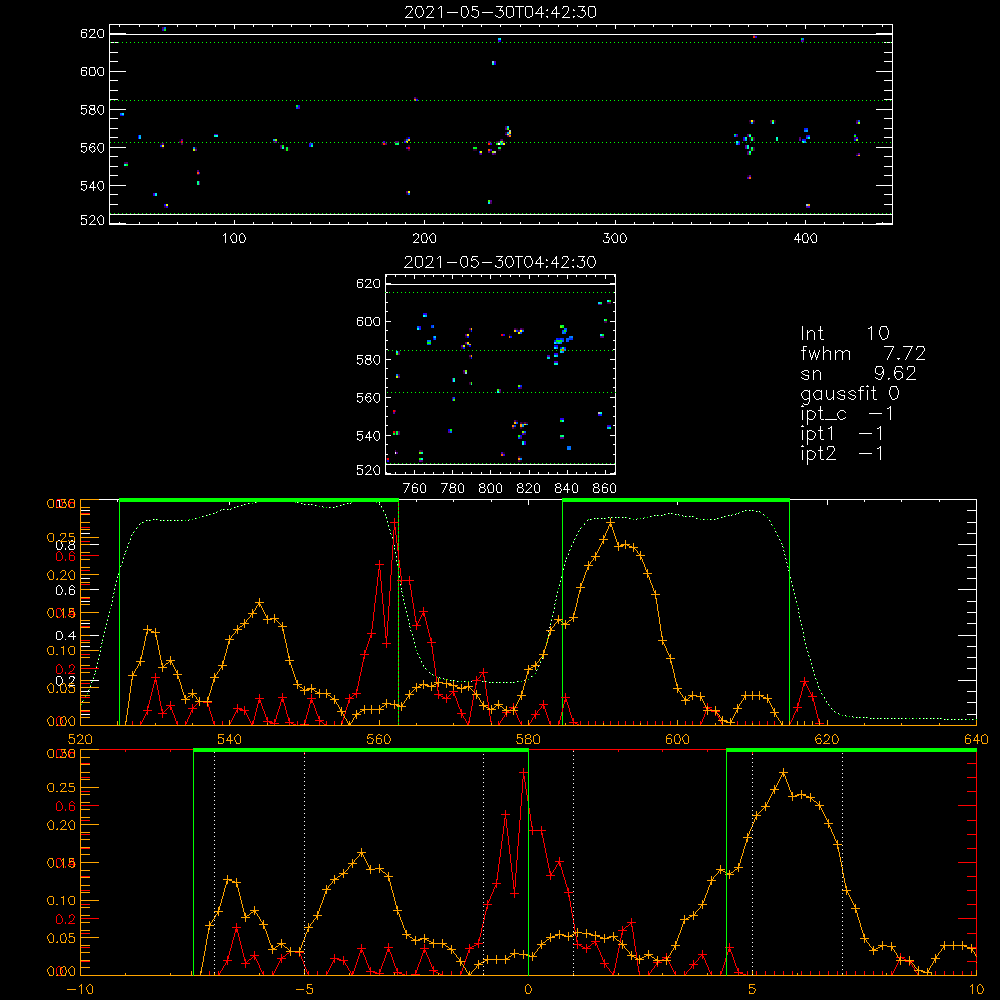Image resolution: width=1000 pixels, height=1000 pixels.
Task: Click x-axis label 400 of the top panel
Action: (805, 239)
